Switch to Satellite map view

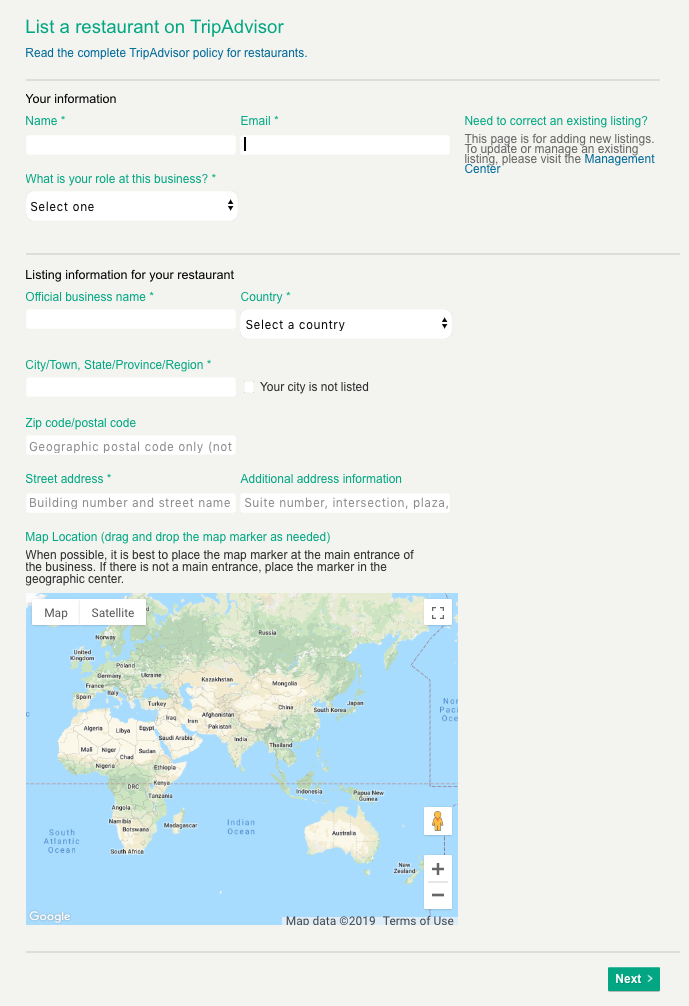coord(113,613)
